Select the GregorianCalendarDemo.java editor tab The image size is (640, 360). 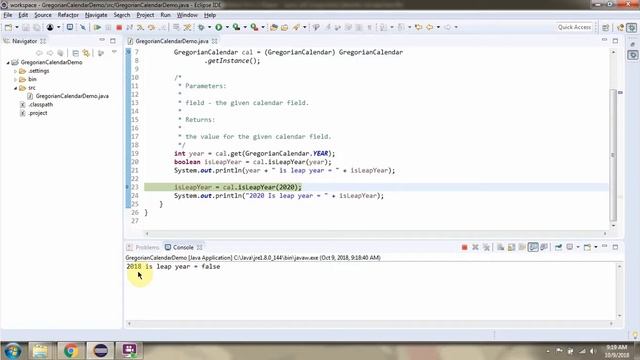(172, 41)
